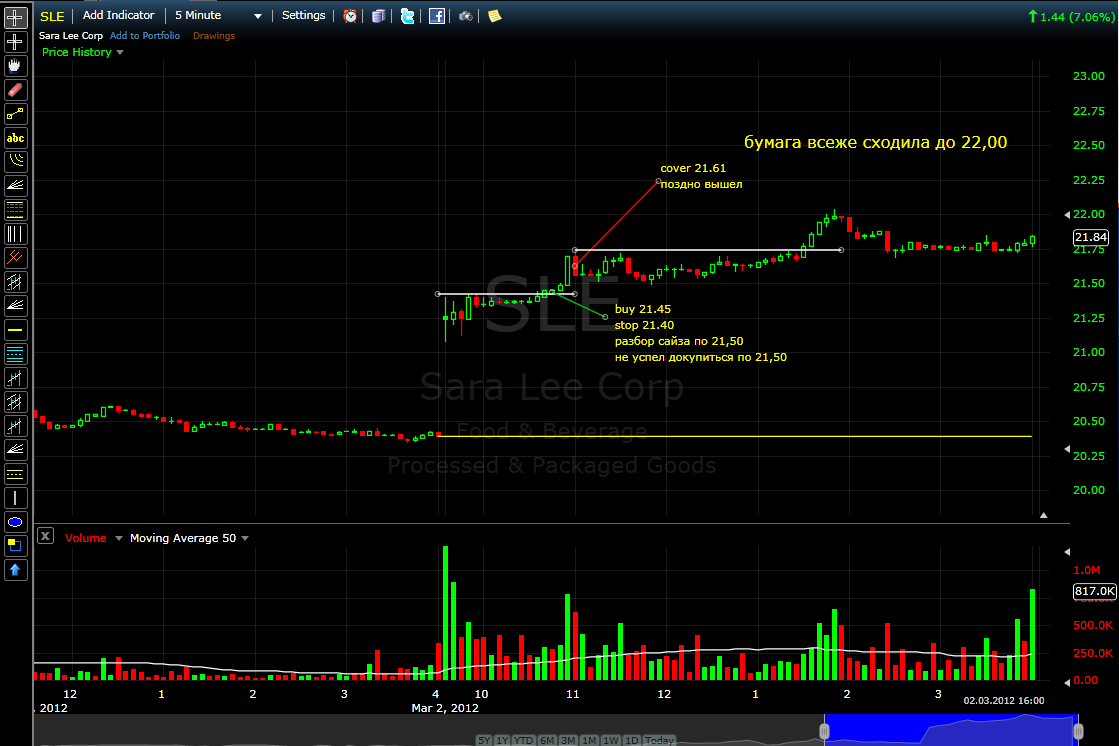Pick the trend line tool with square endpoints
The height and width of the screenshot is (746, 1119).
pos(15,114)
